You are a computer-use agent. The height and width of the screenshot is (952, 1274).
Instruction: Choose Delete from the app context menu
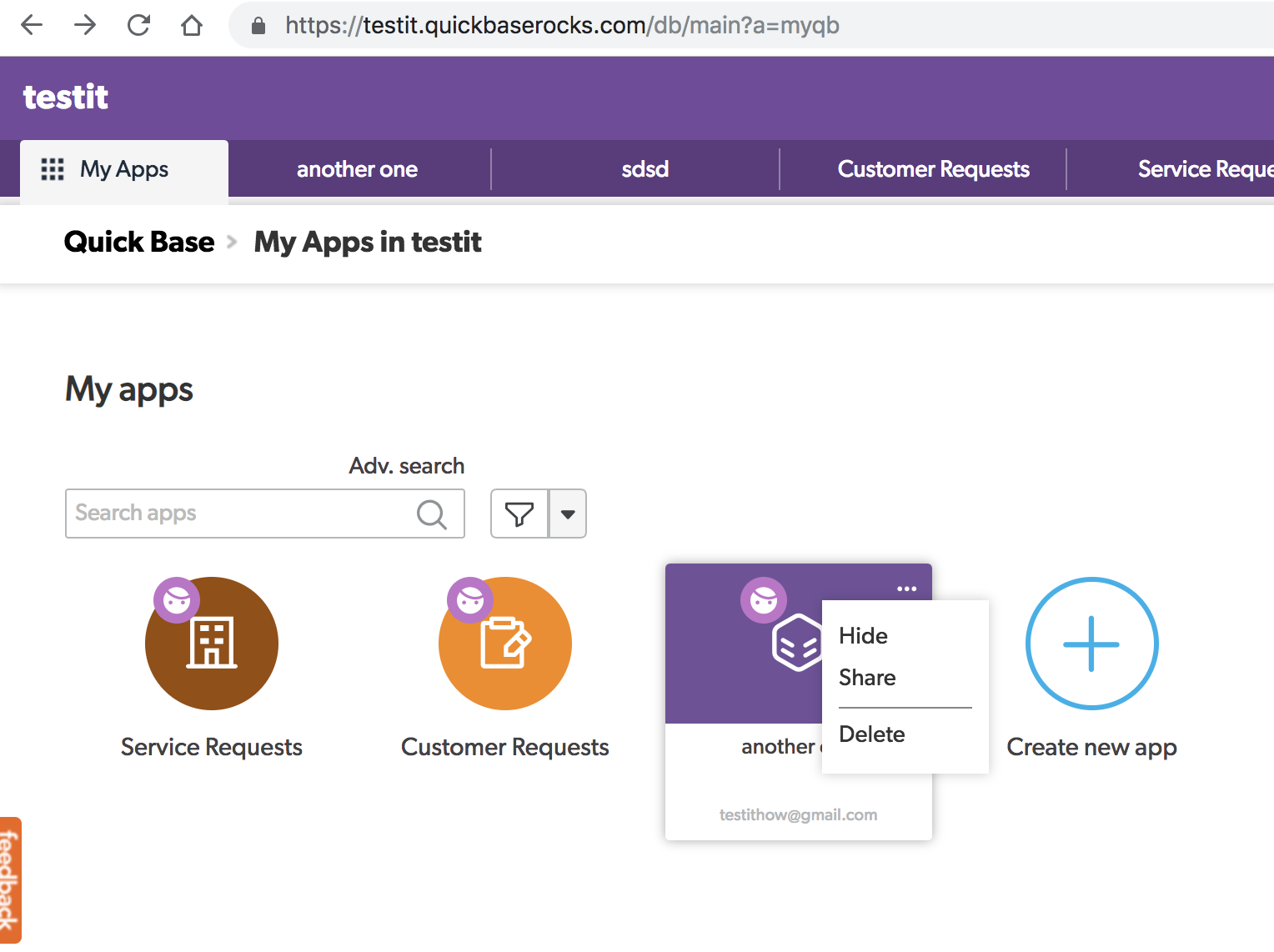point(872,734)
